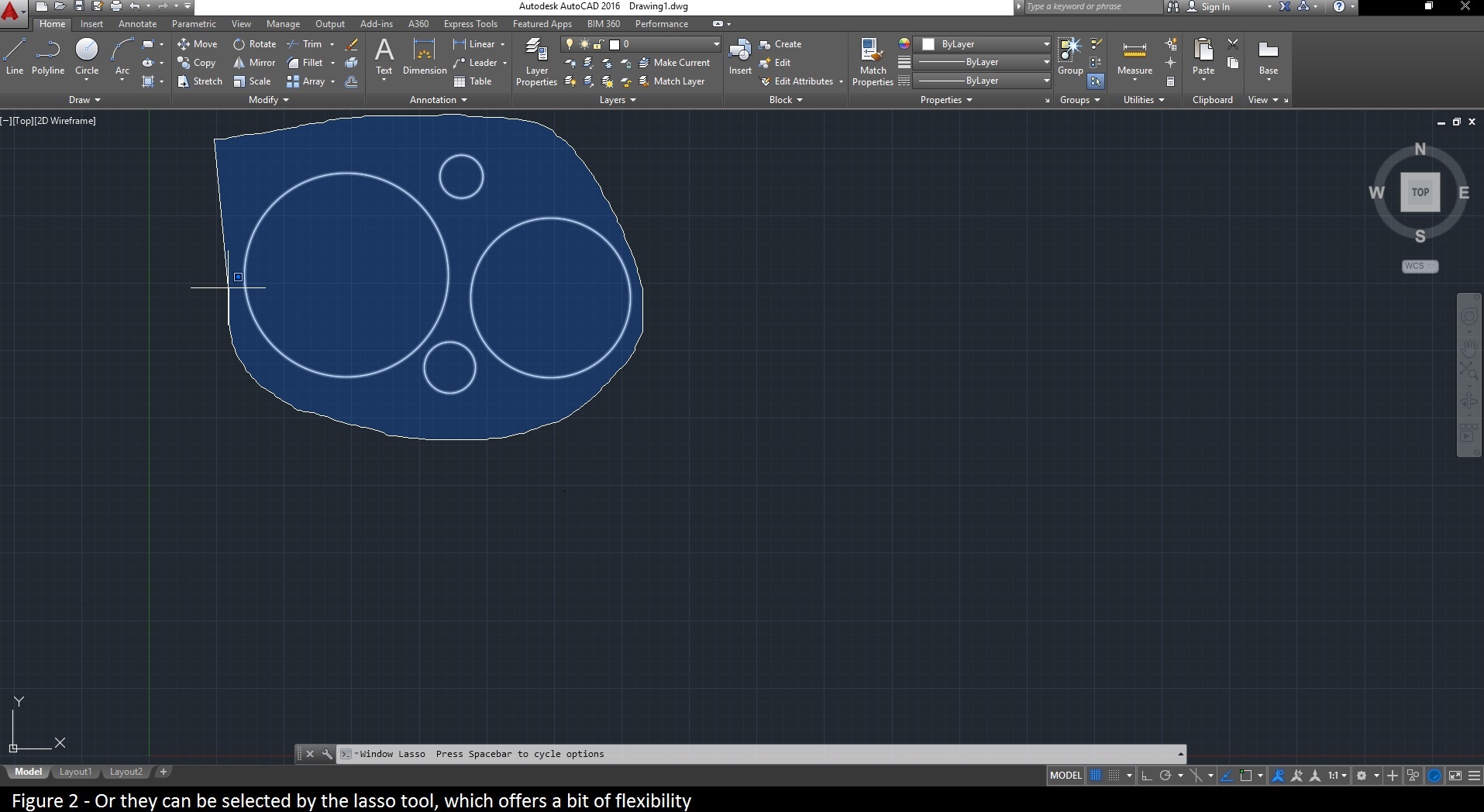Screen dimensions: 1484x812
Task: Toggle grid display in status bar
Action: pos(1096,775)
